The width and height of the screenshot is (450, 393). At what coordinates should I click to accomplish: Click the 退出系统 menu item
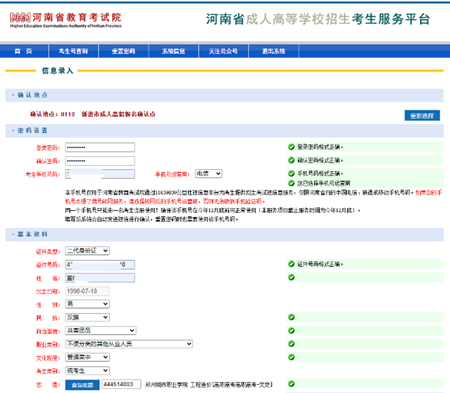pyautogui.click(x=273, y=51)
